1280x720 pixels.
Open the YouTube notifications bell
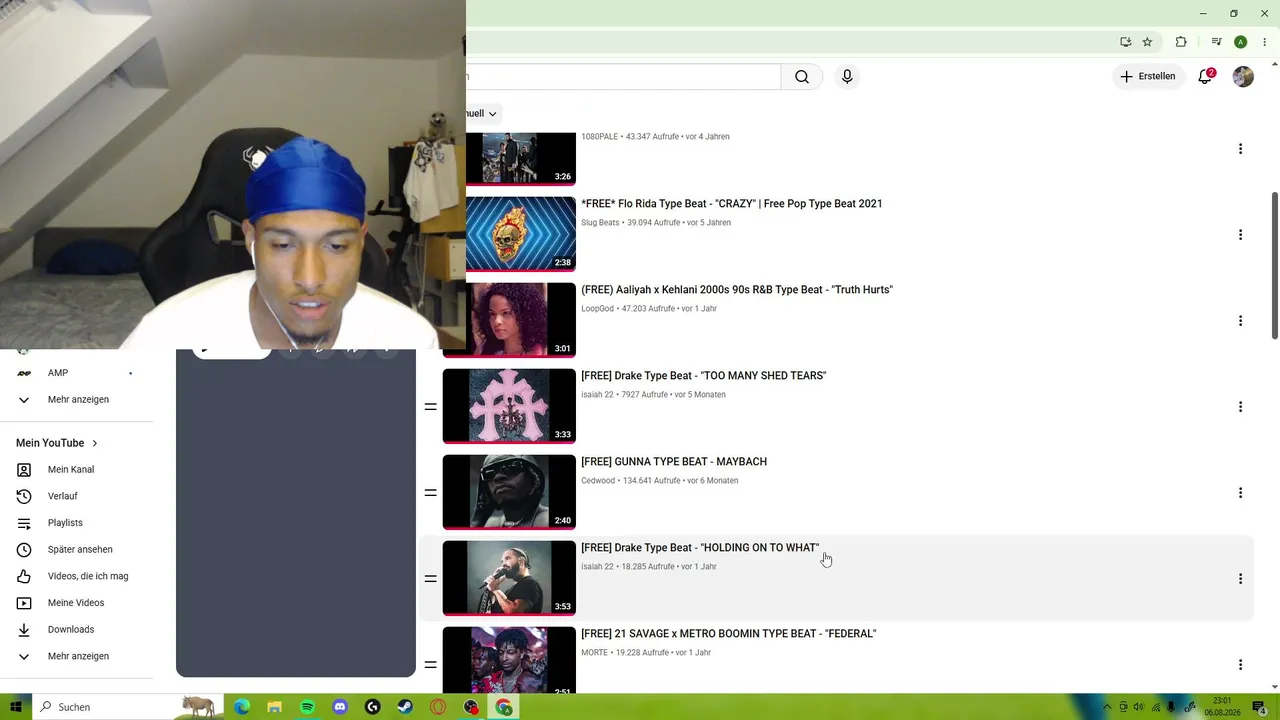tap(1205, 77)
